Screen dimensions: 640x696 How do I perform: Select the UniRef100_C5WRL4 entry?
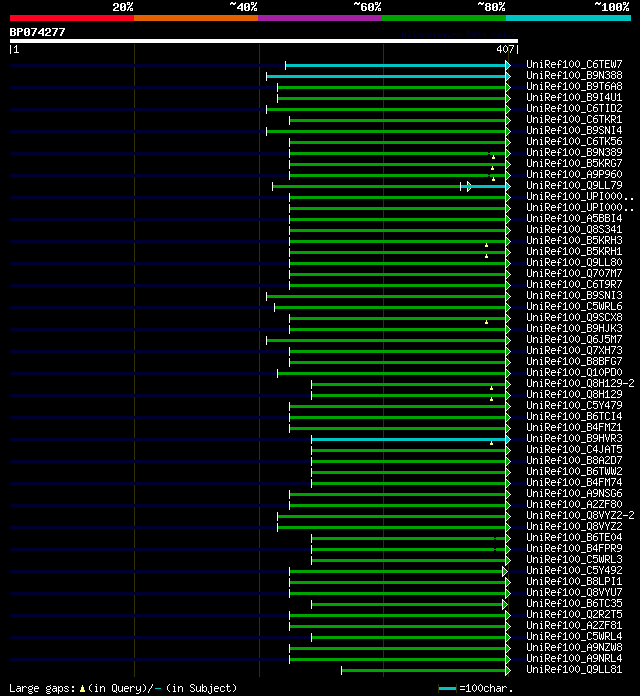coord(574,636)
